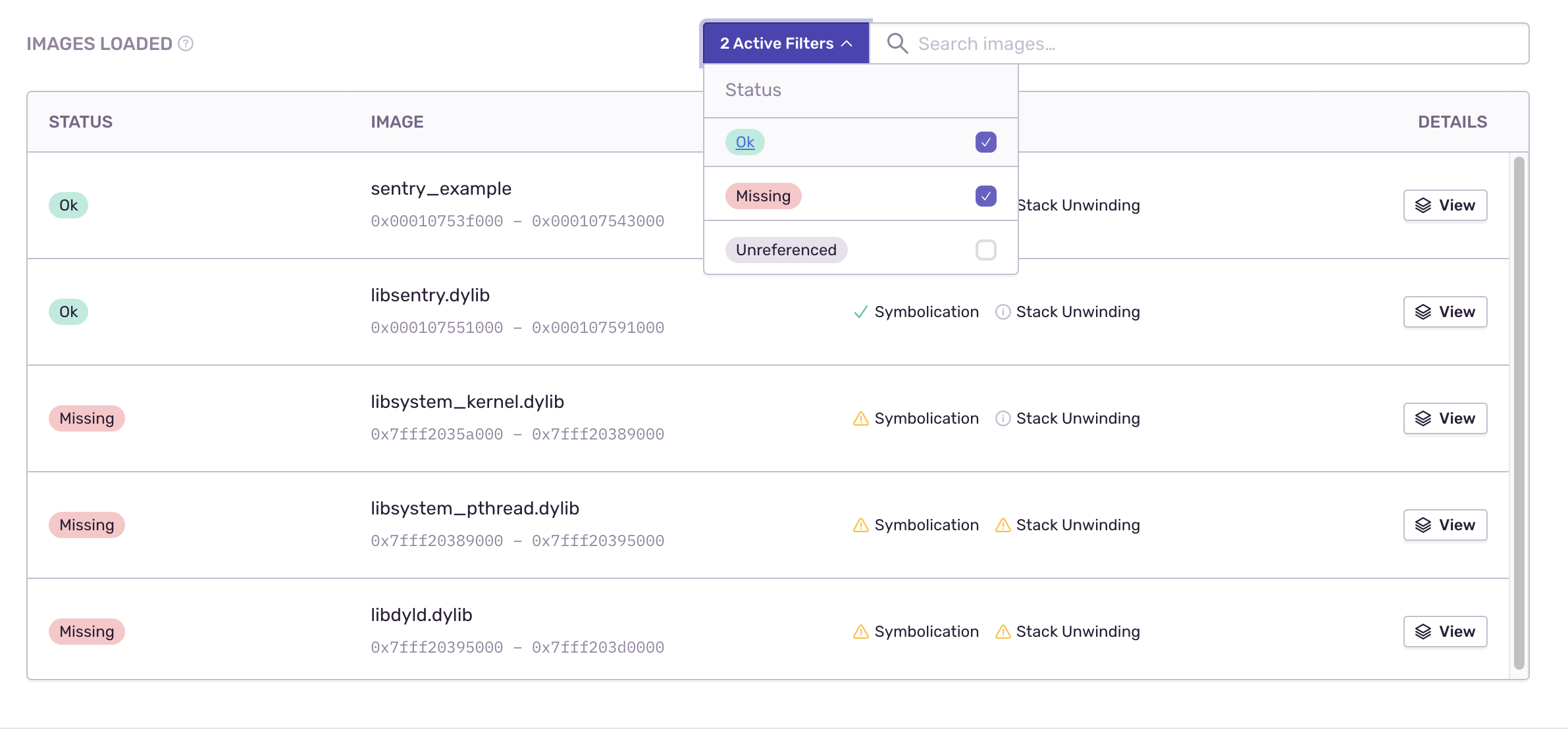Open View for libdyld.dylib

[1445, 632]
